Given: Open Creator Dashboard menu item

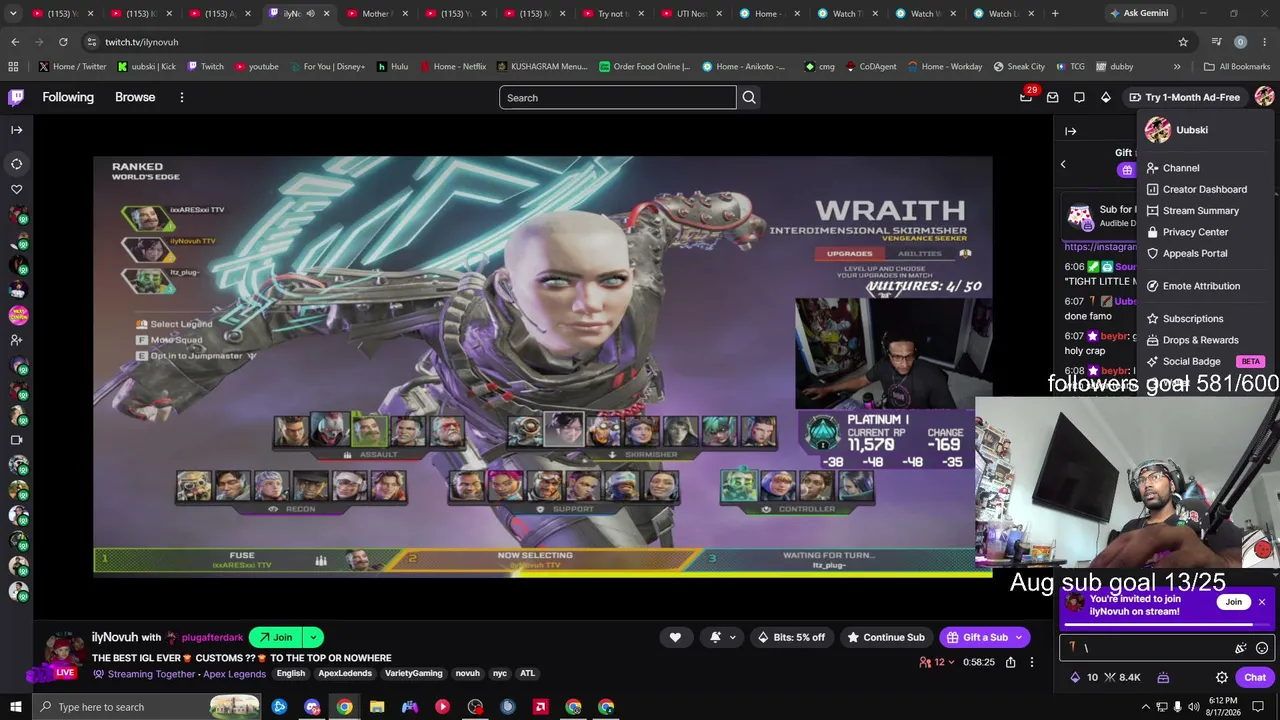Looking at the screenshot, I should point(1206,189).
